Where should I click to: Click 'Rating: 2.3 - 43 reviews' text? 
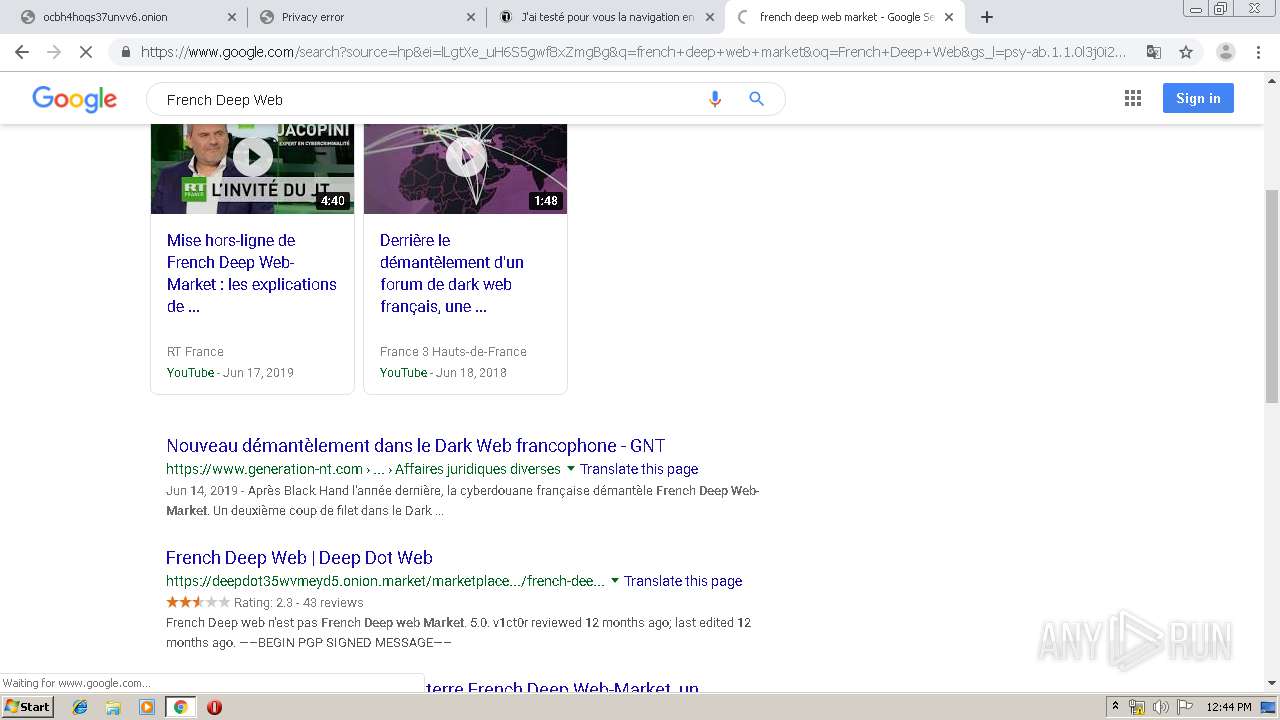298,603
